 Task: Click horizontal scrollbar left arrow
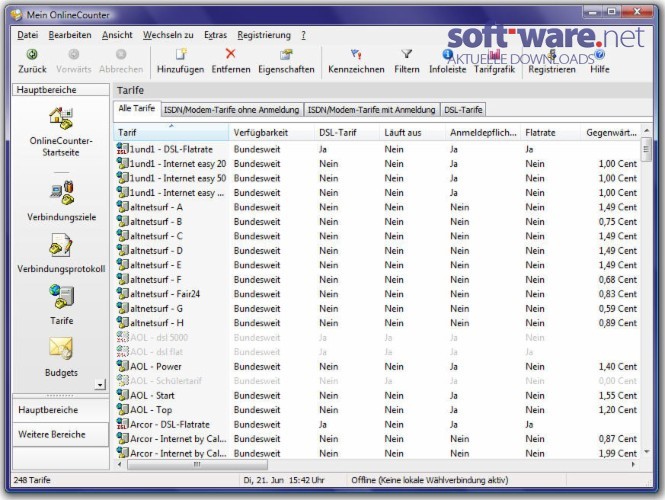tap(120, 464)
